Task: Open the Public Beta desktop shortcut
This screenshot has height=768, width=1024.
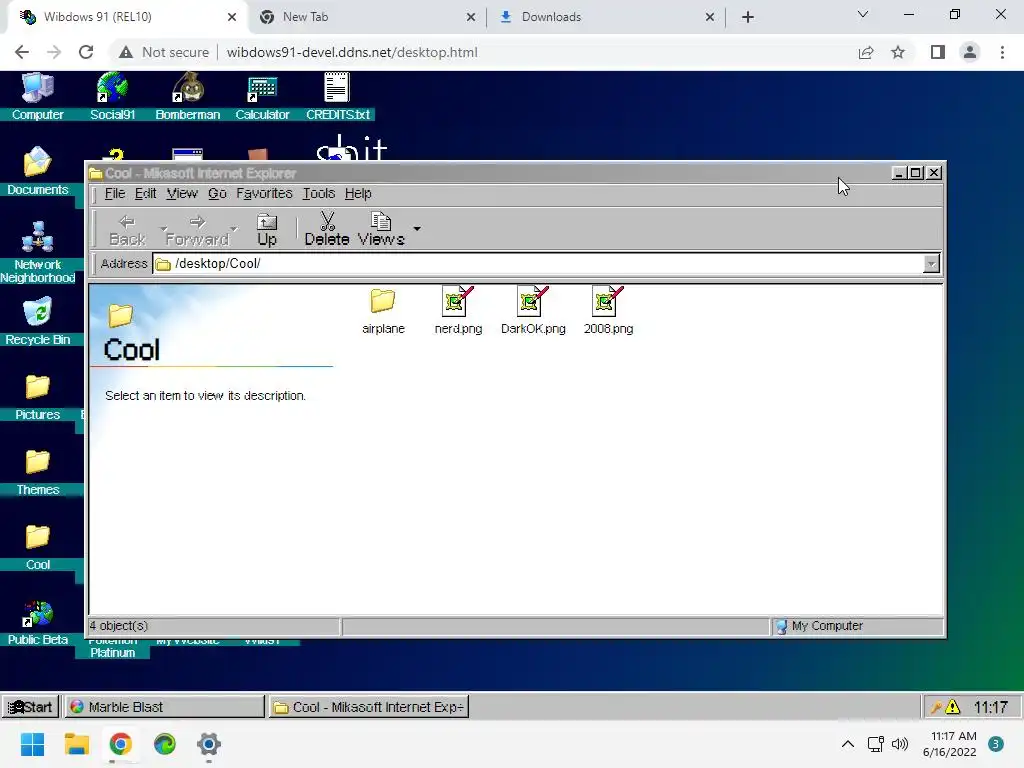Action: click(37, 621)
